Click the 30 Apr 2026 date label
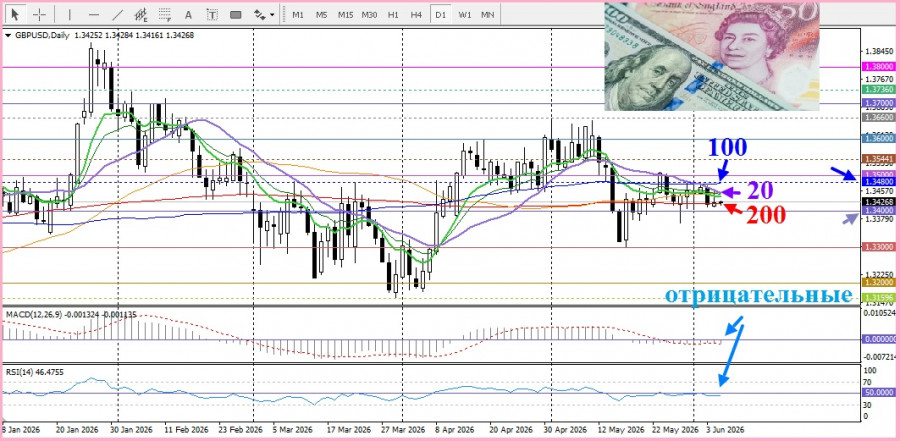The height and width of the screenshot is (441, 900). pyautogui.click(x=566, y=430)
